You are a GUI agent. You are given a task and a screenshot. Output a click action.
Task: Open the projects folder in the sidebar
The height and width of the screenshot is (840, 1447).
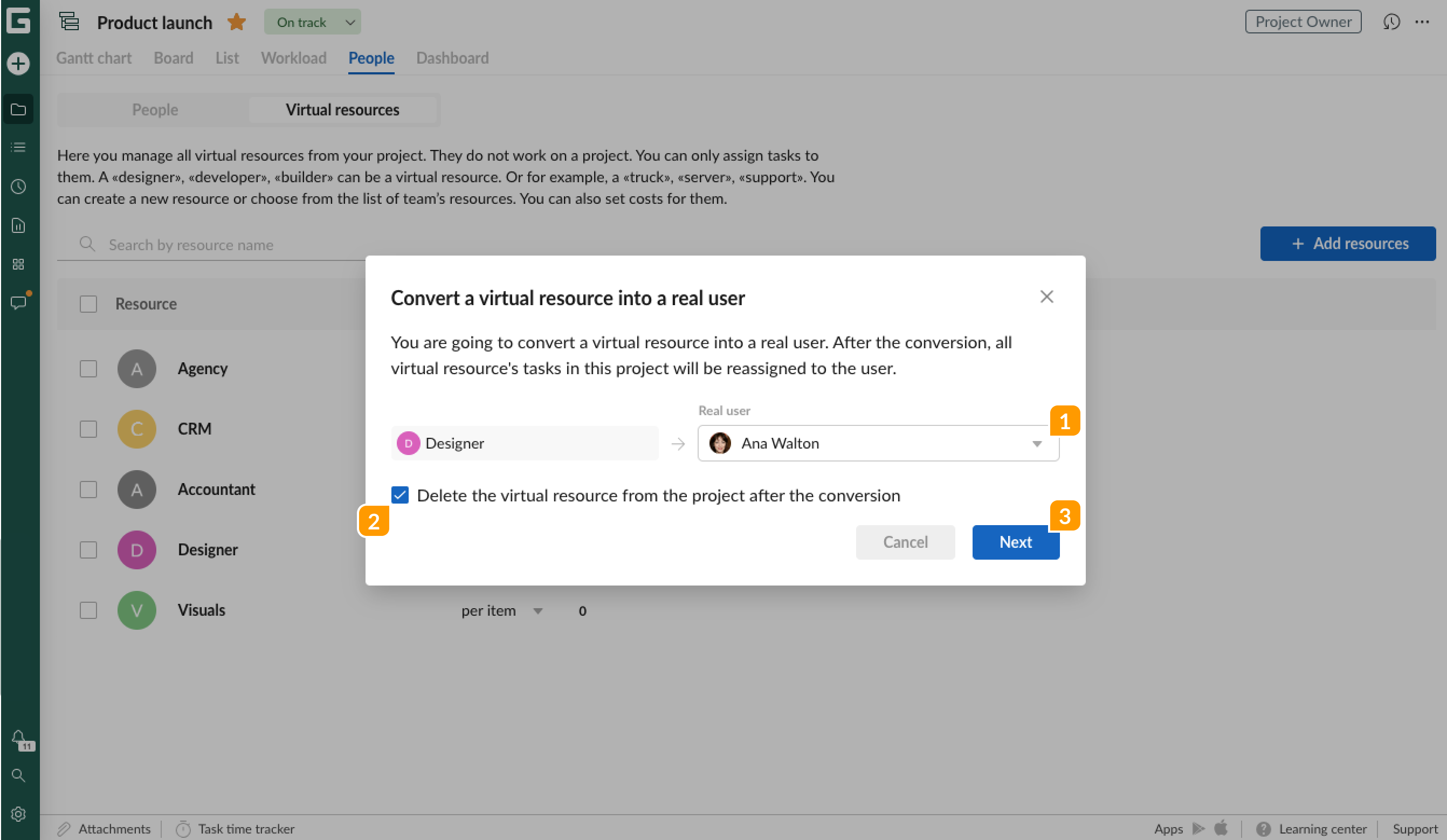click(x=19, y=109)
